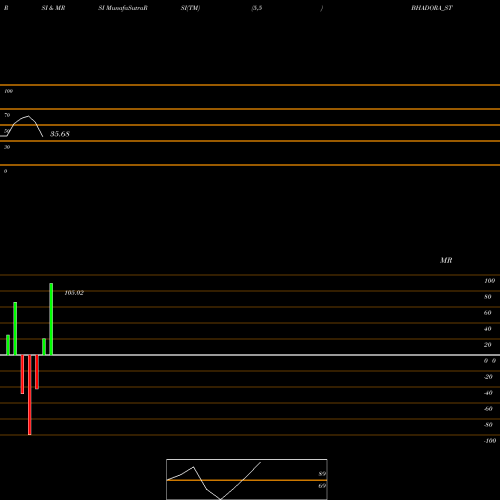Screen dimensions: 500x500
Task: Select the tallest green MR bar
Action: pyautogui.click(x=51, y=319)
